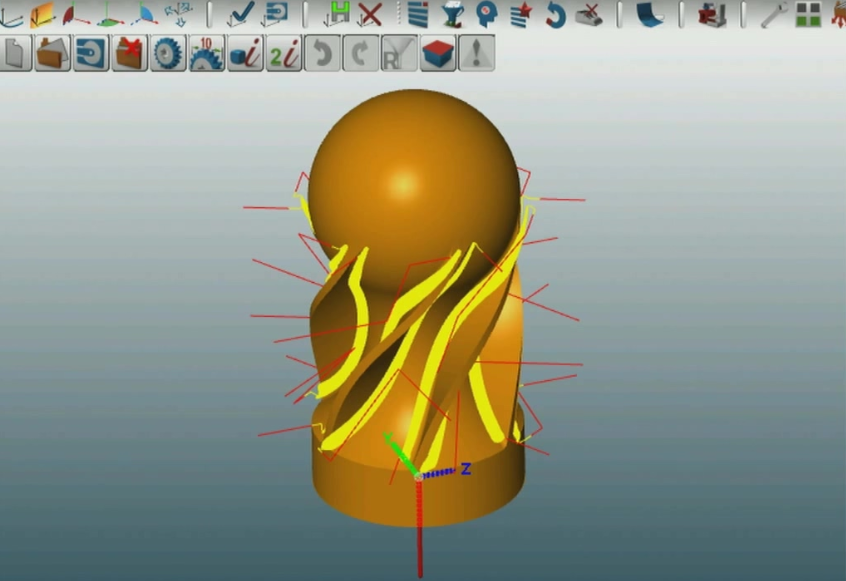Screen dimensions: 846x581
Task: Select the eraser icon with red X
Action: 588,16
